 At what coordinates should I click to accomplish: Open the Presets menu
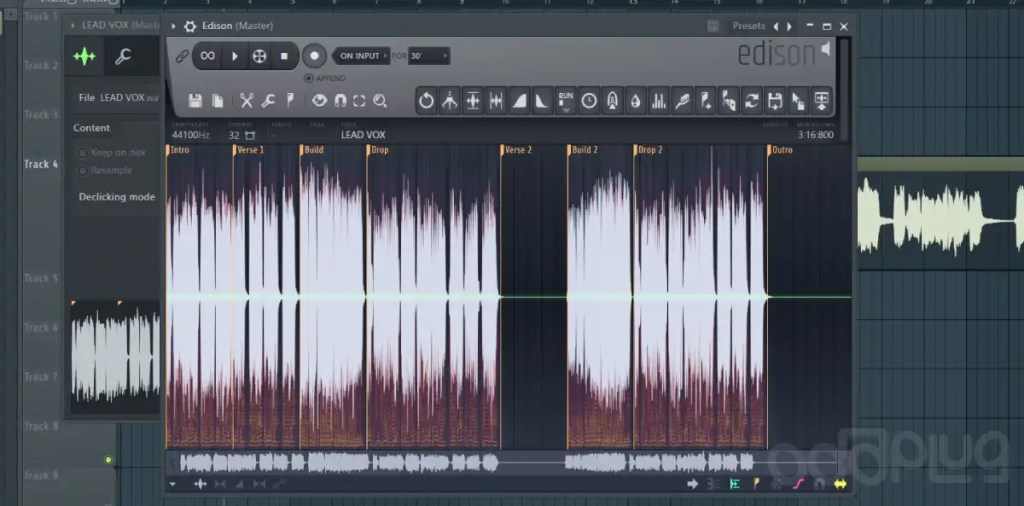[x=748, y=26]
